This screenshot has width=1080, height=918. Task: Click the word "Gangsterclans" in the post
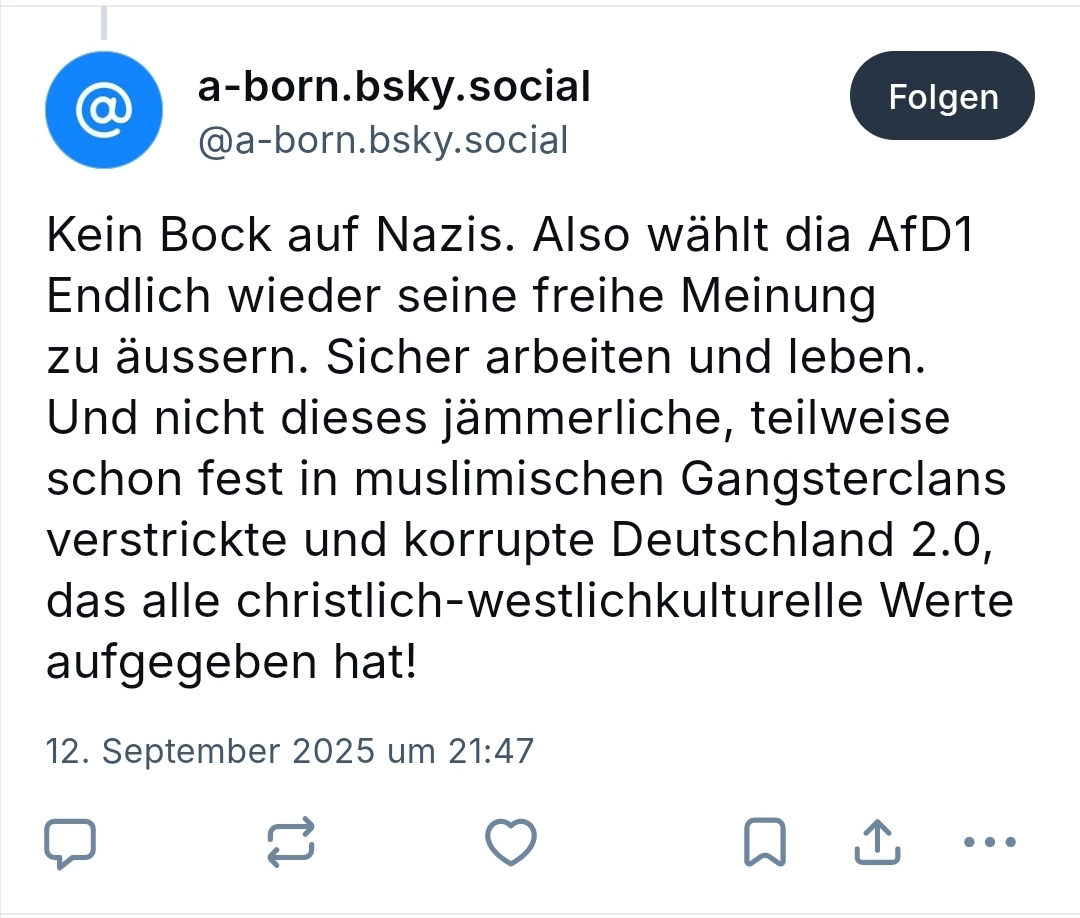844,480
